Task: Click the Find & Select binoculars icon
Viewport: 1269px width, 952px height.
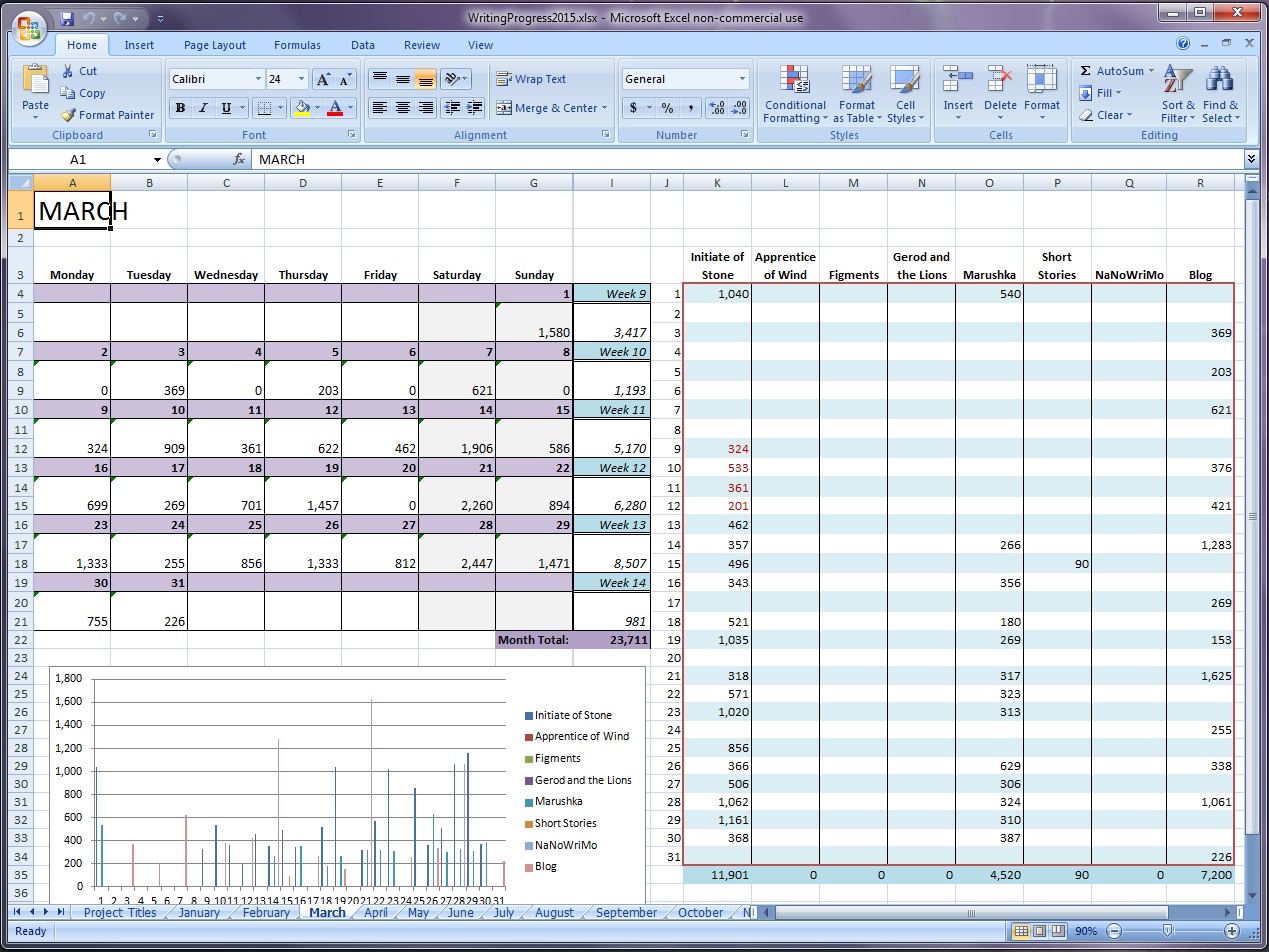Action: pos(1220,82)
